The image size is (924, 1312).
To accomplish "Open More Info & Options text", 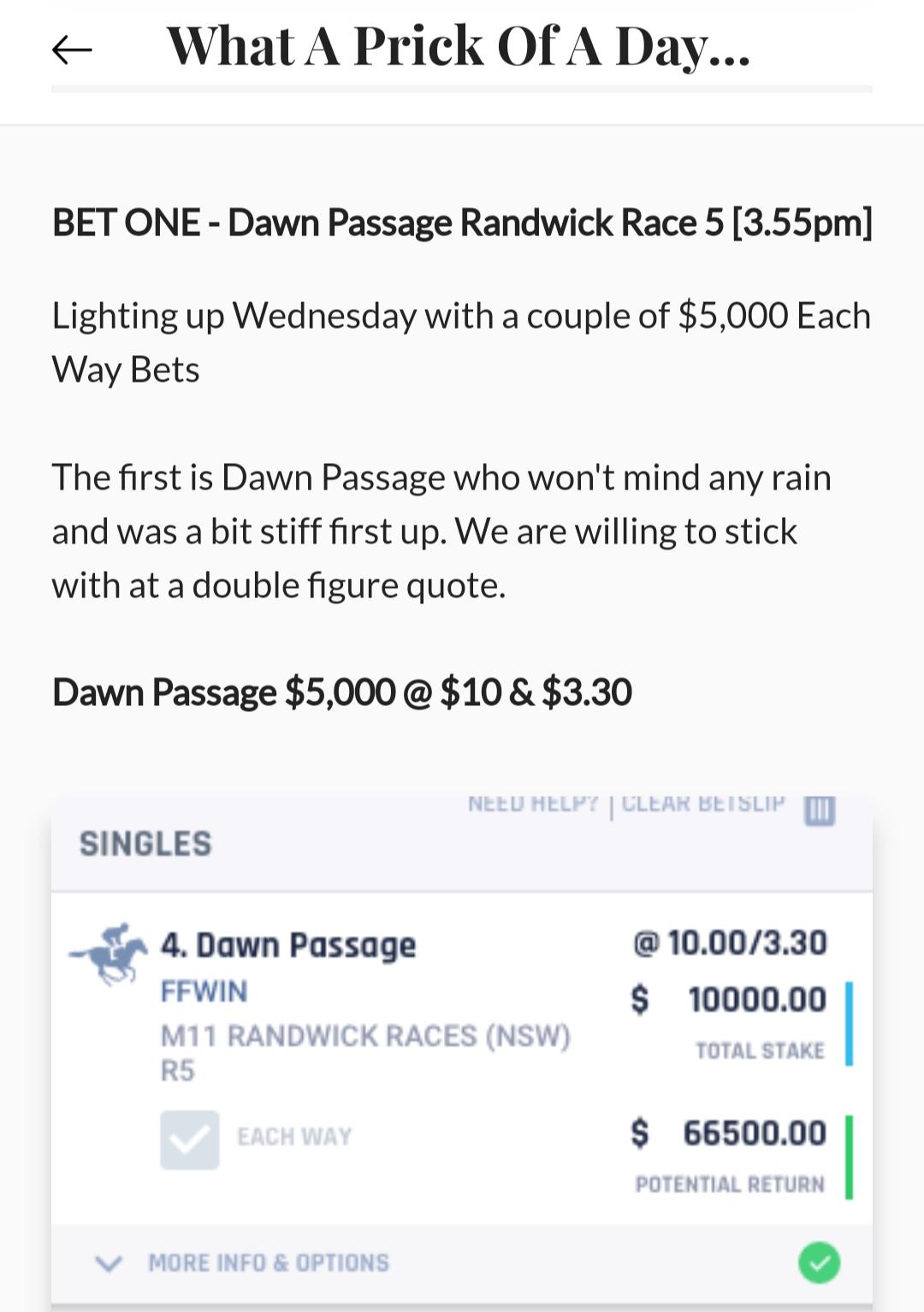I will click(x=269, y=1262).
